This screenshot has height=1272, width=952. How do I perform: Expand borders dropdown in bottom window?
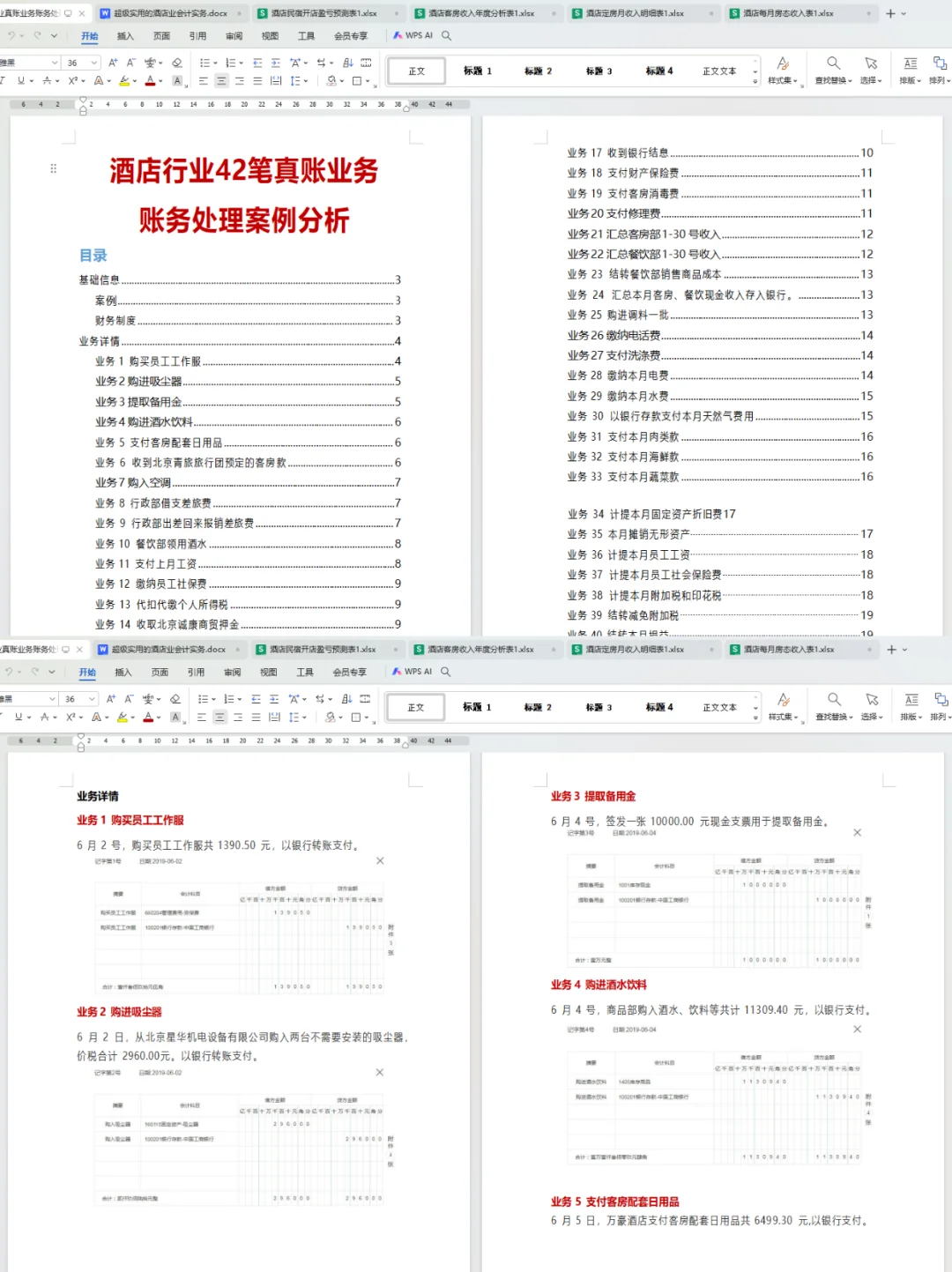367,718
